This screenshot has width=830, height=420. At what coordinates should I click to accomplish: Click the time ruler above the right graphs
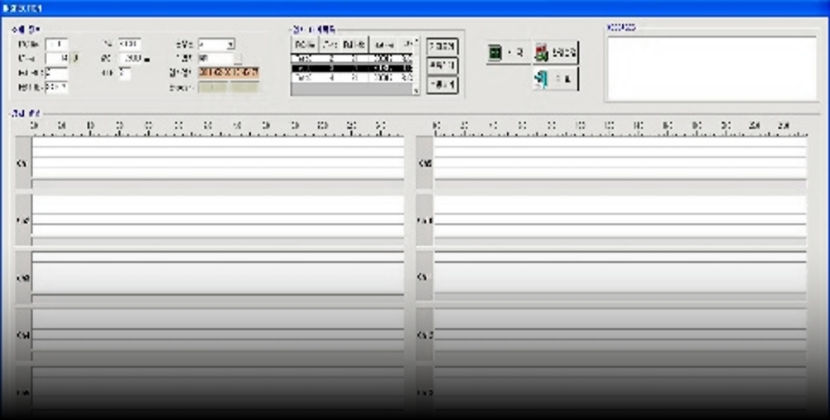coord(620,129)
